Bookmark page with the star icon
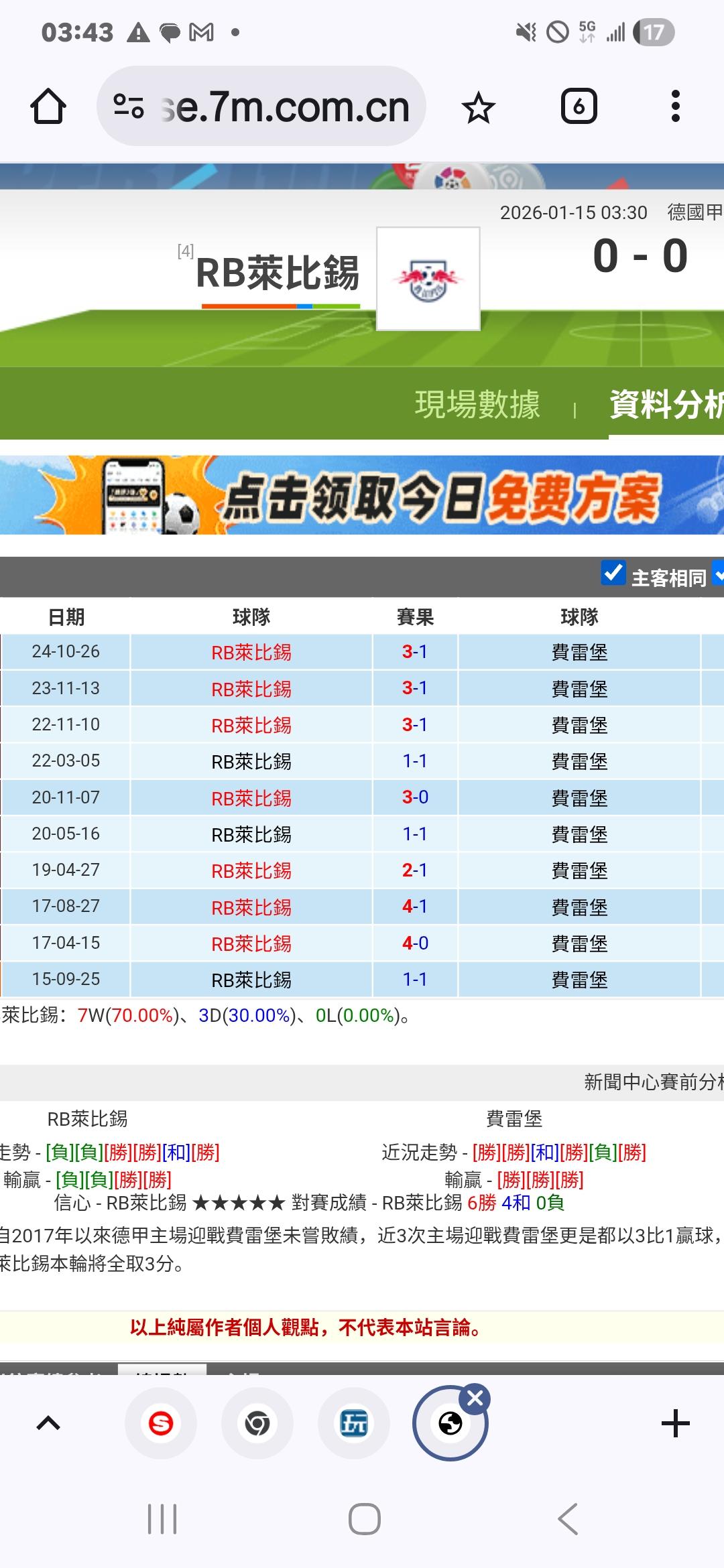 [478, 107]
